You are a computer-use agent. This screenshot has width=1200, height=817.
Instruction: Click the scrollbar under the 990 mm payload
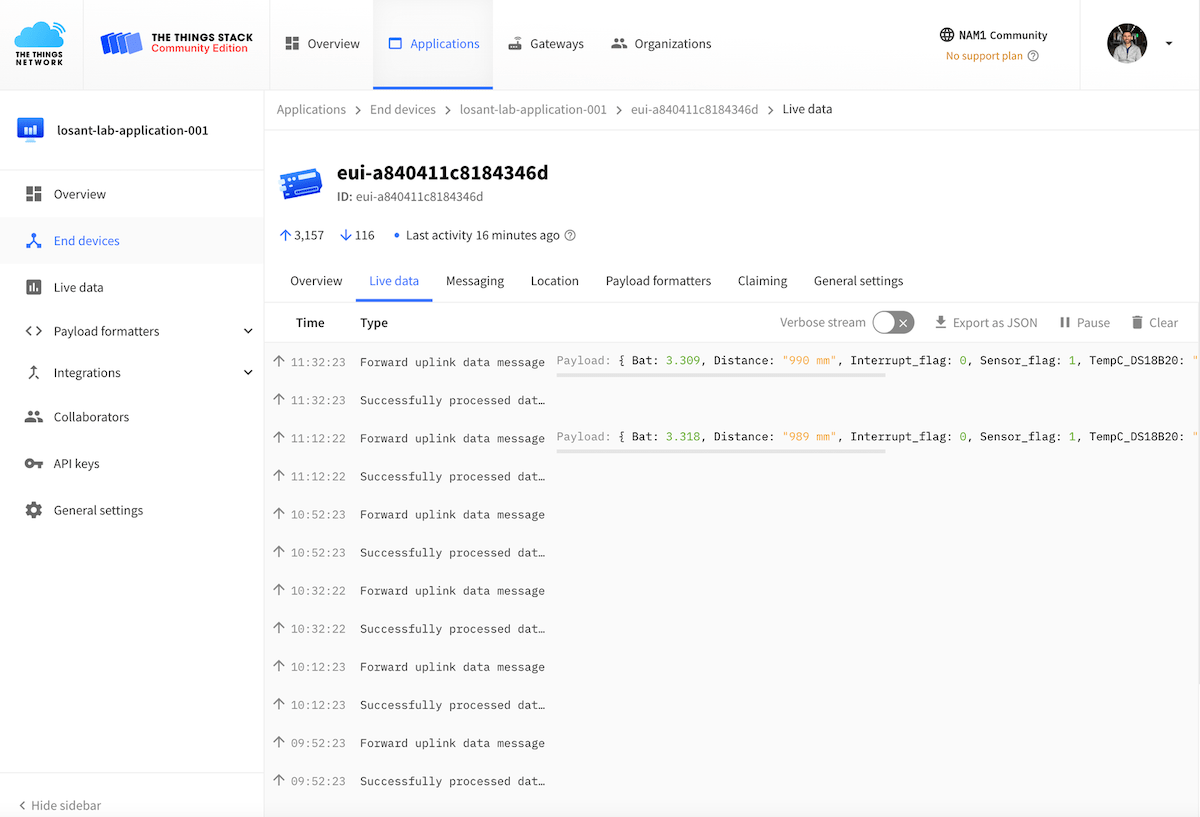click(721, 375)
